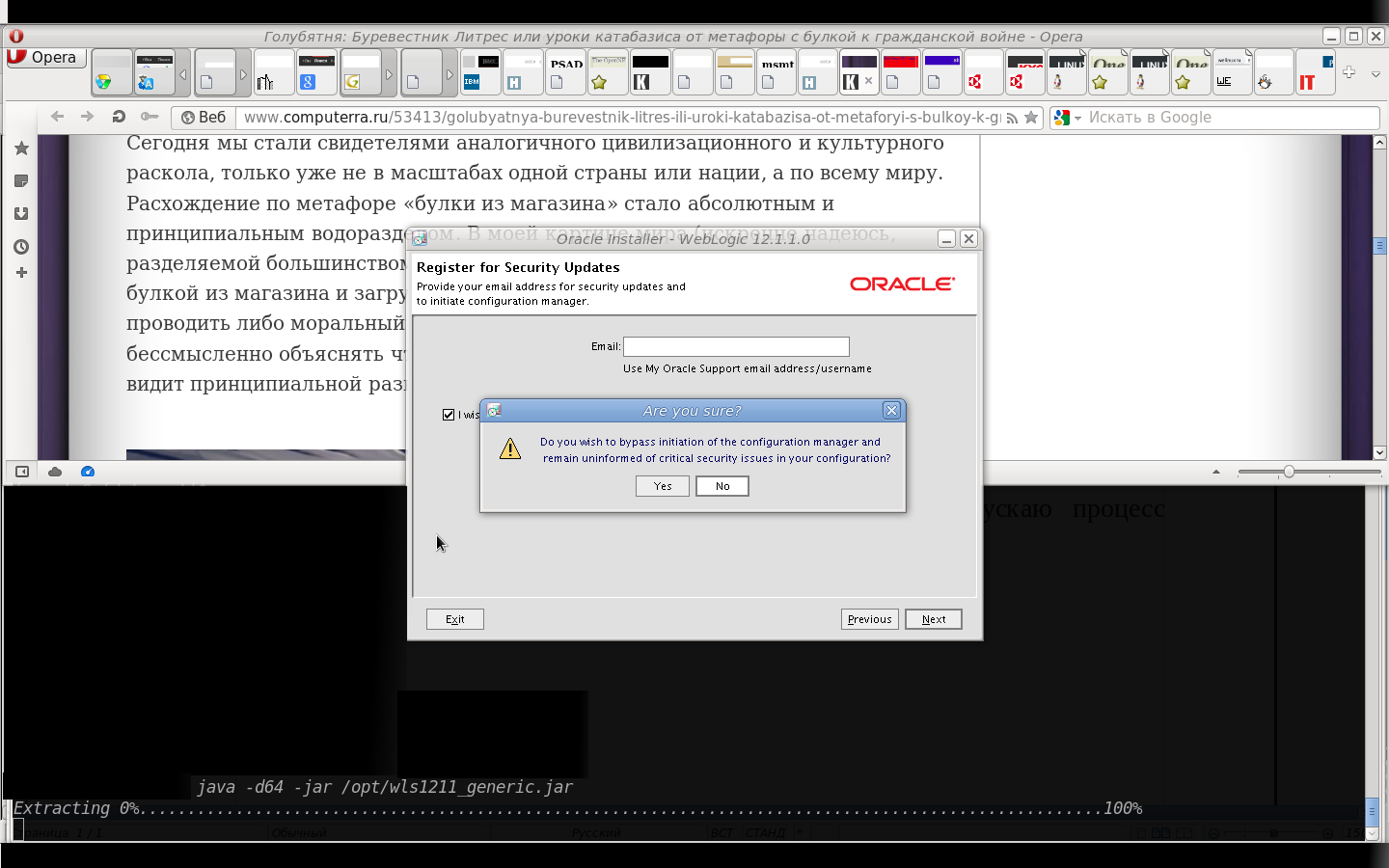Switch to the translate icon tab
Screen dimensions: 1389x868
coord(154,72)
